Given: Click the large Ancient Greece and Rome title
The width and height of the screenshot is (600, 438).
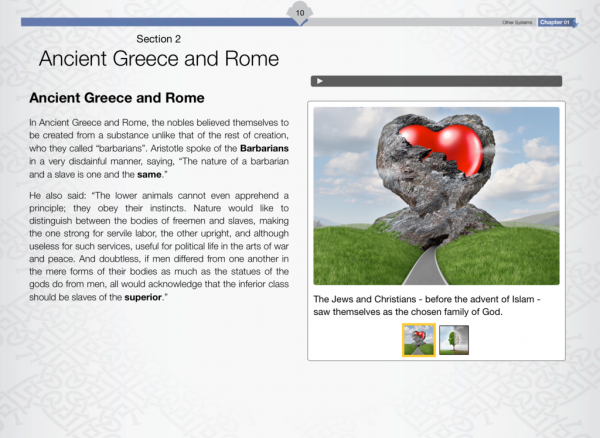Looking at the screenshot, I should coord(158,59).
